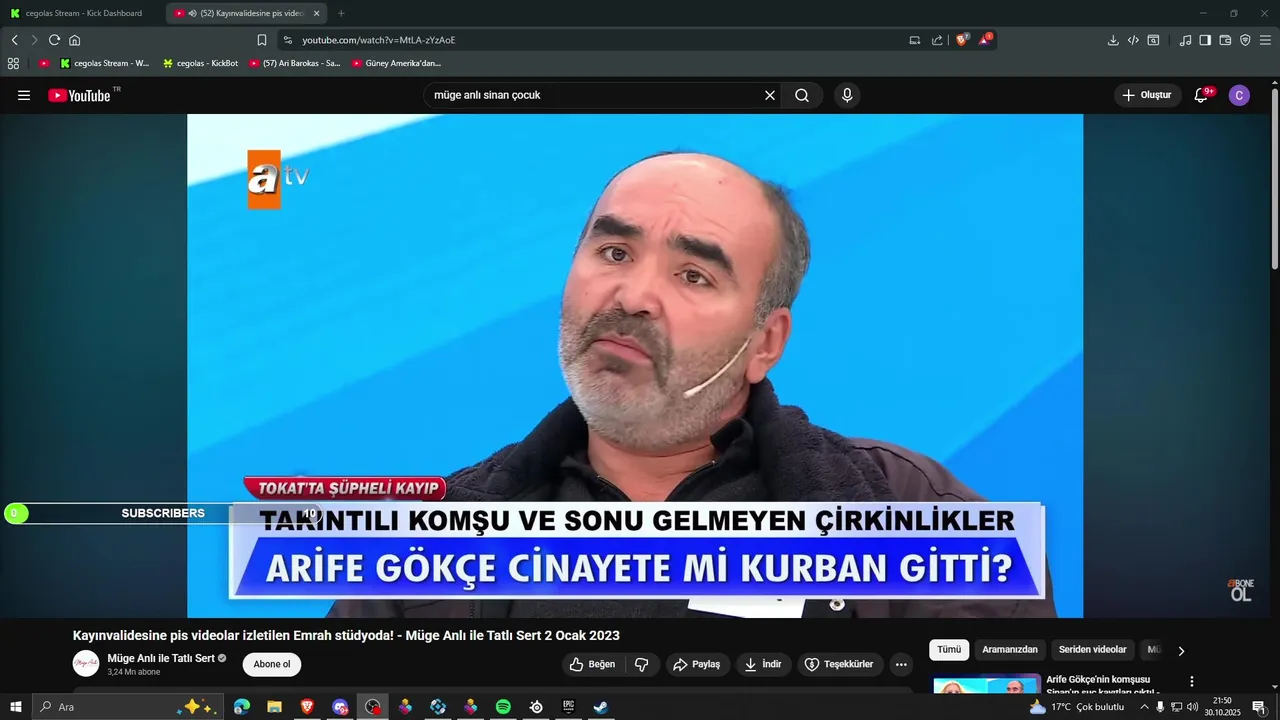Image resolution: width=1280 pixels, height=720 pixels.
Task: Select the Tümü filter chip
Action: click(x=949, y=650)
